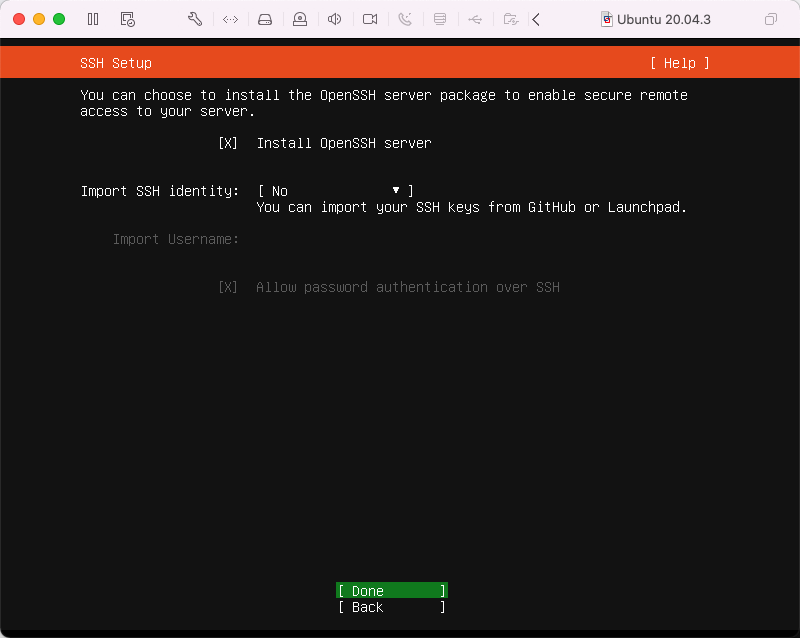Click the network adapter arrows icon

tap(231, 19)
